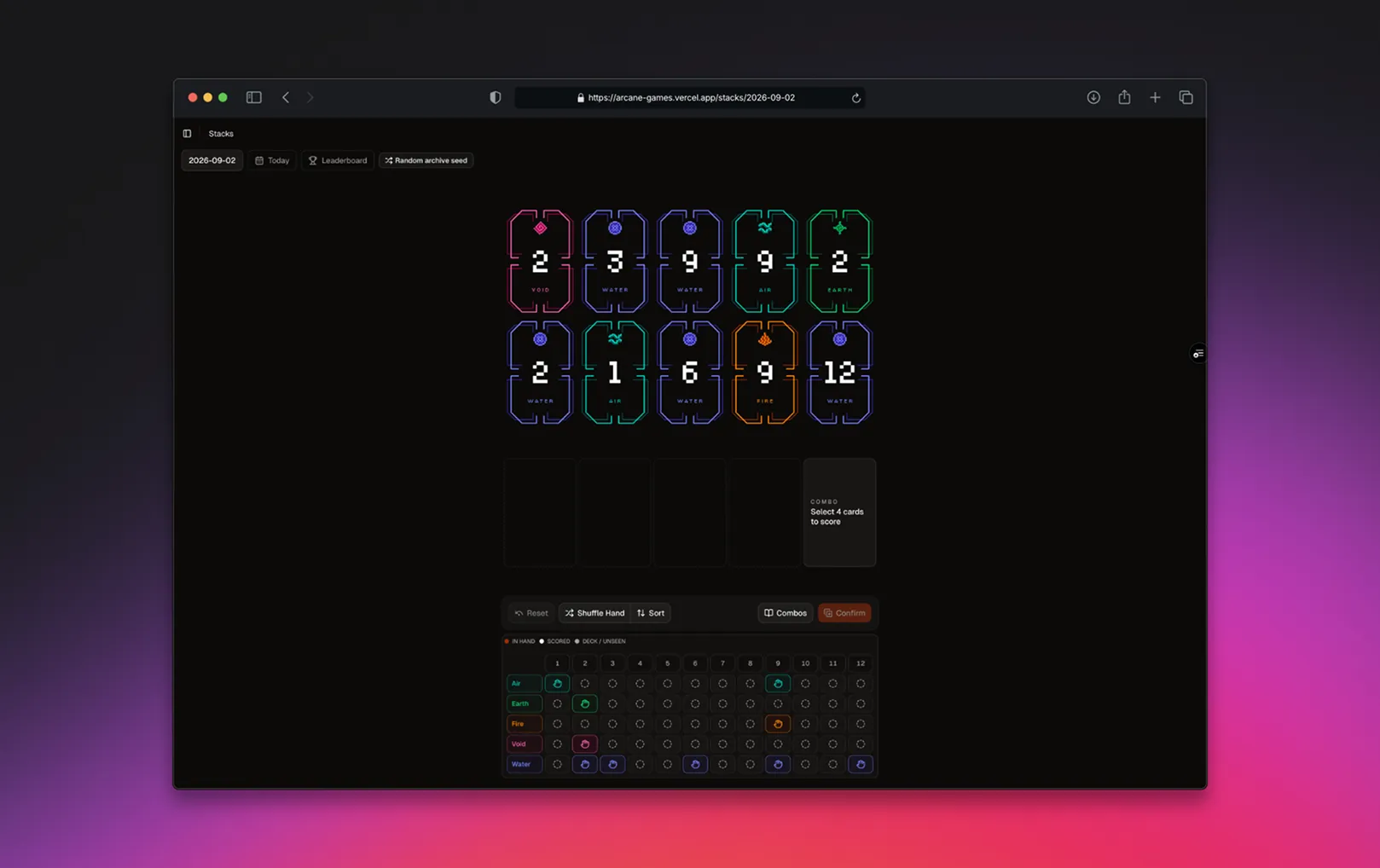Load a Random archive seed
The image size is (1380, 868).
[426, 160]
